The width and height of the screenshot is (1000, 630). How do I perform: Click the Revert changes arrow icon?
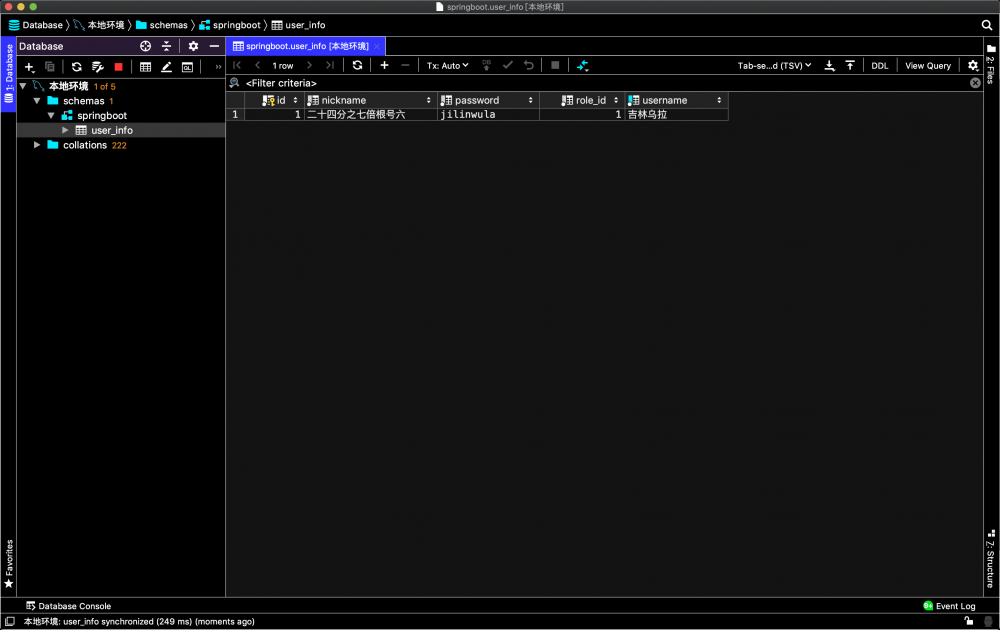click(529, 65)
